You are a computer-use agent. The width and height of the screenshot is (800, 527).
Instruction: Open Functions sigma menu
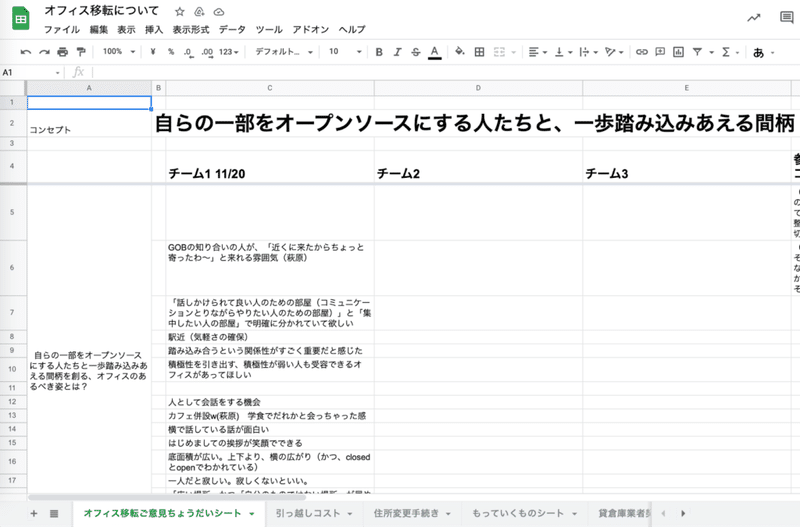[730, 52]
